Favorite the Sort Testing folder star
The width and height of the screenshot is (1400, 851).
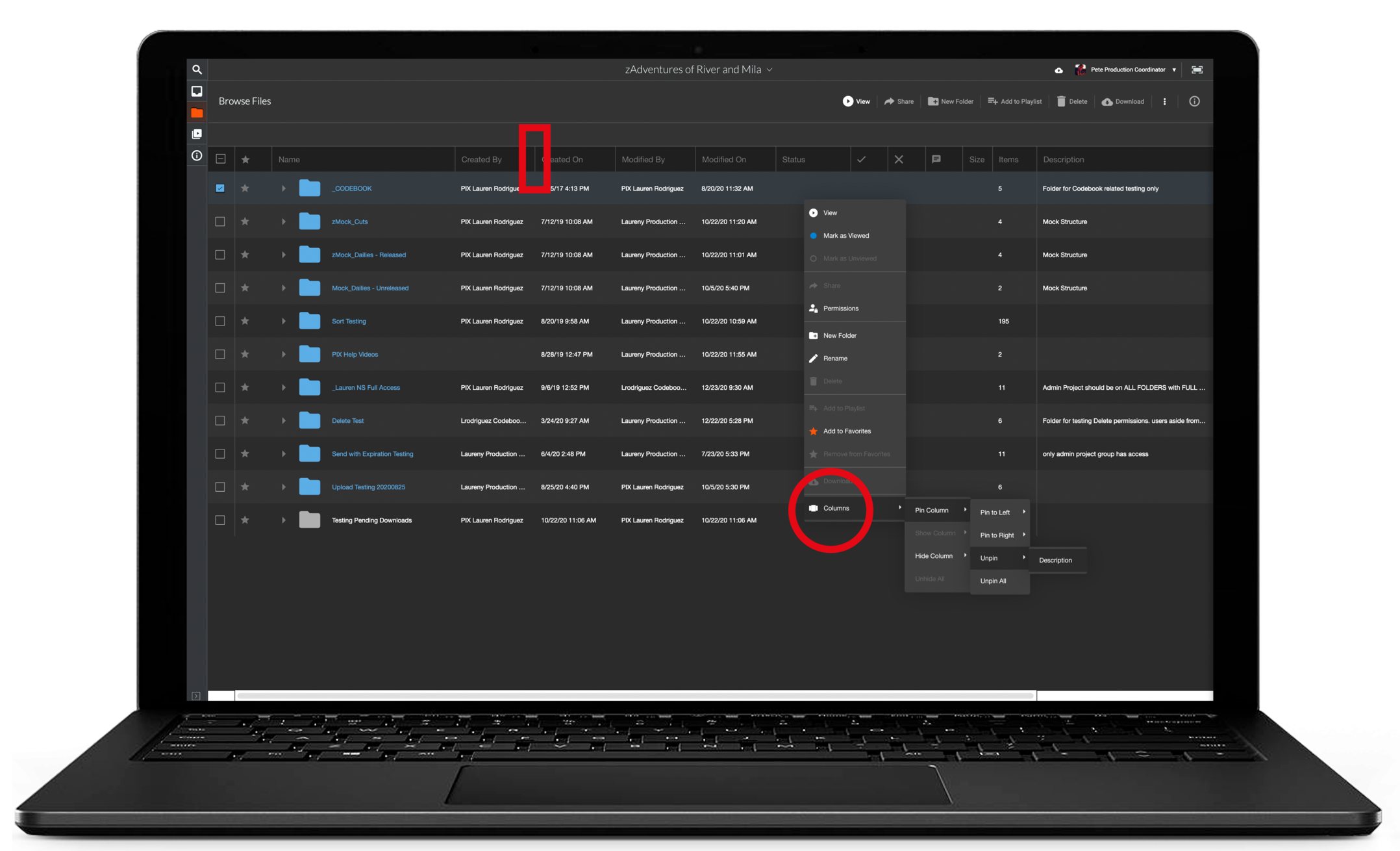click(x=245, y=321)
